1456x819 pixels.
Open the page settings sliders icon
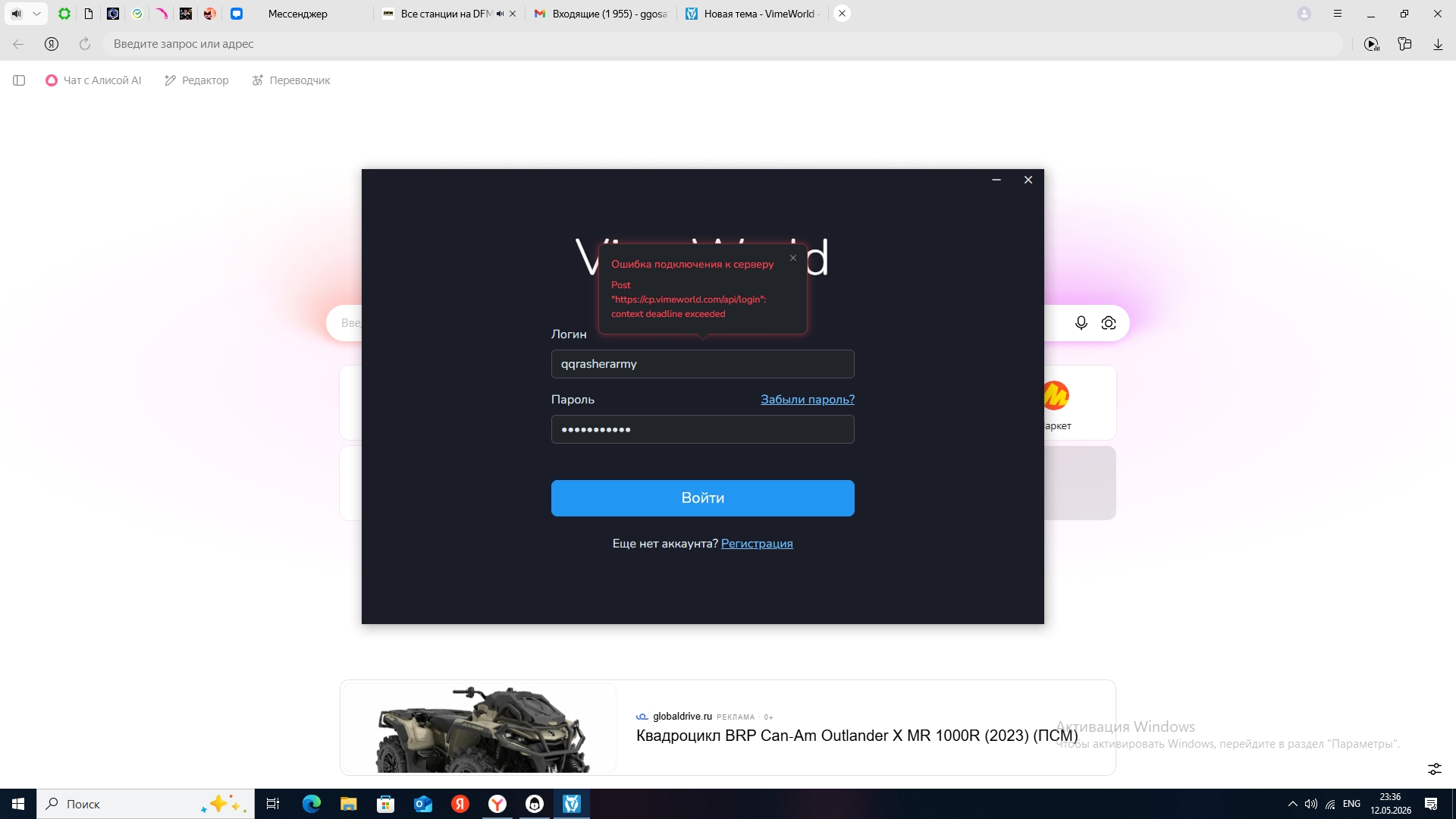(x=1435, y=769)
